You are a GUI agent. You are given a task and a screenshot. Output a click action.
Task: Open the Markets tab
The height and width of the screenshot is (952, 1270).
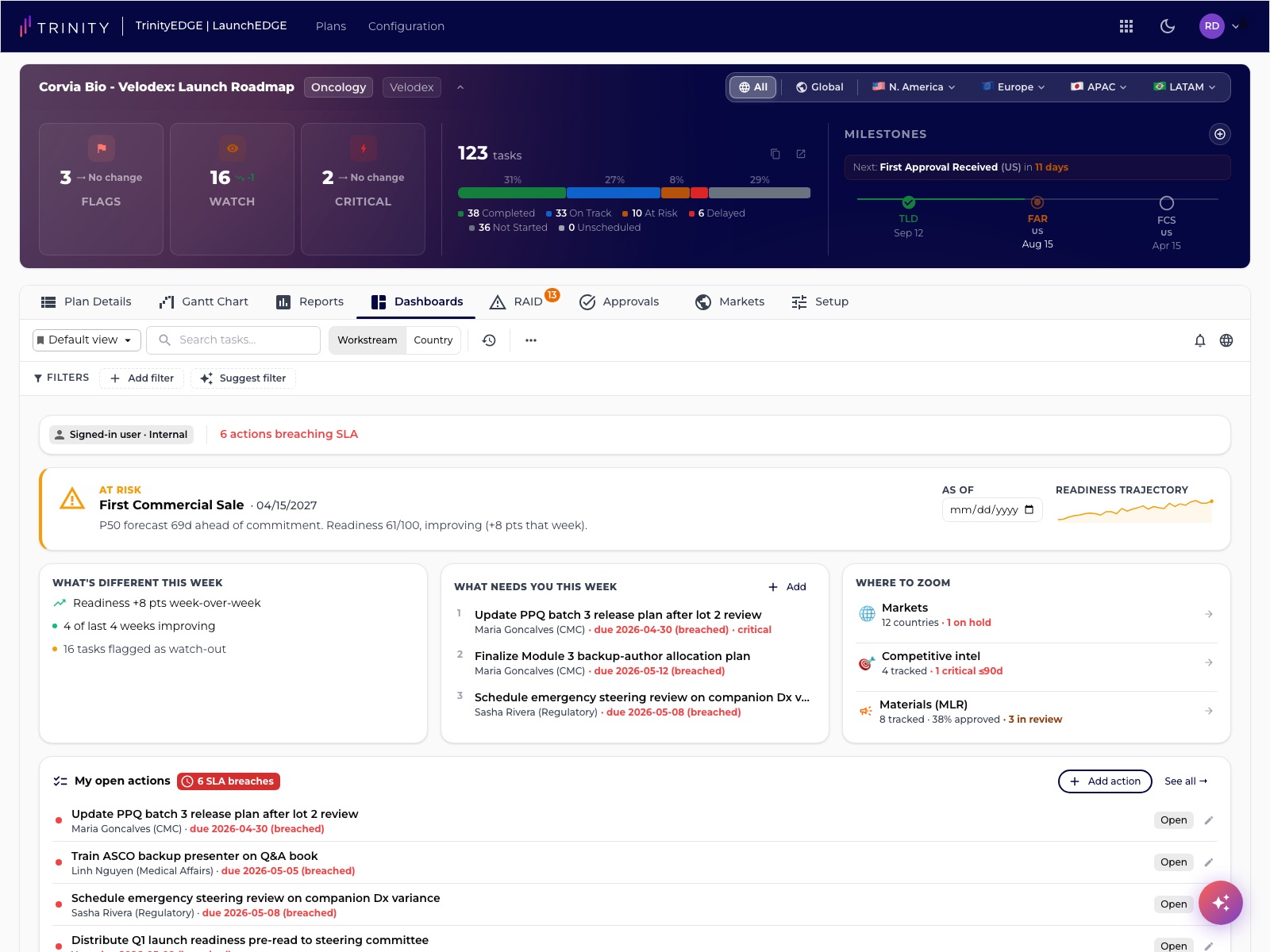click(x=730, y=301)
